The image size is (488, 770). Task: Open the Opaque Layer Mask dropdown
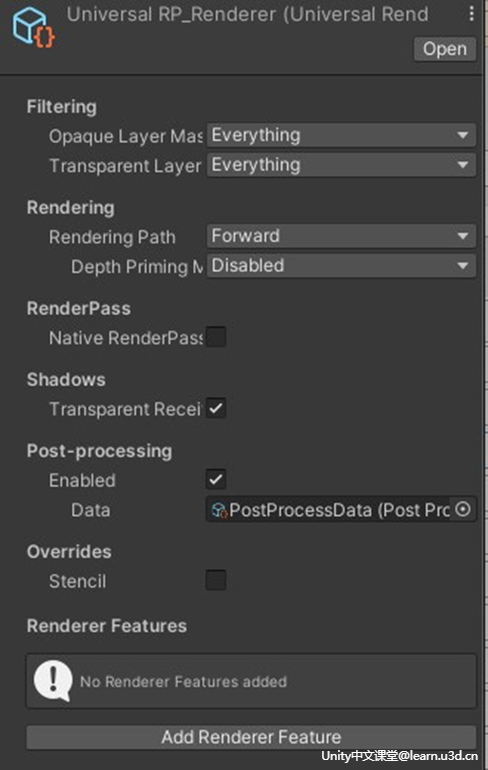(341, 136)
